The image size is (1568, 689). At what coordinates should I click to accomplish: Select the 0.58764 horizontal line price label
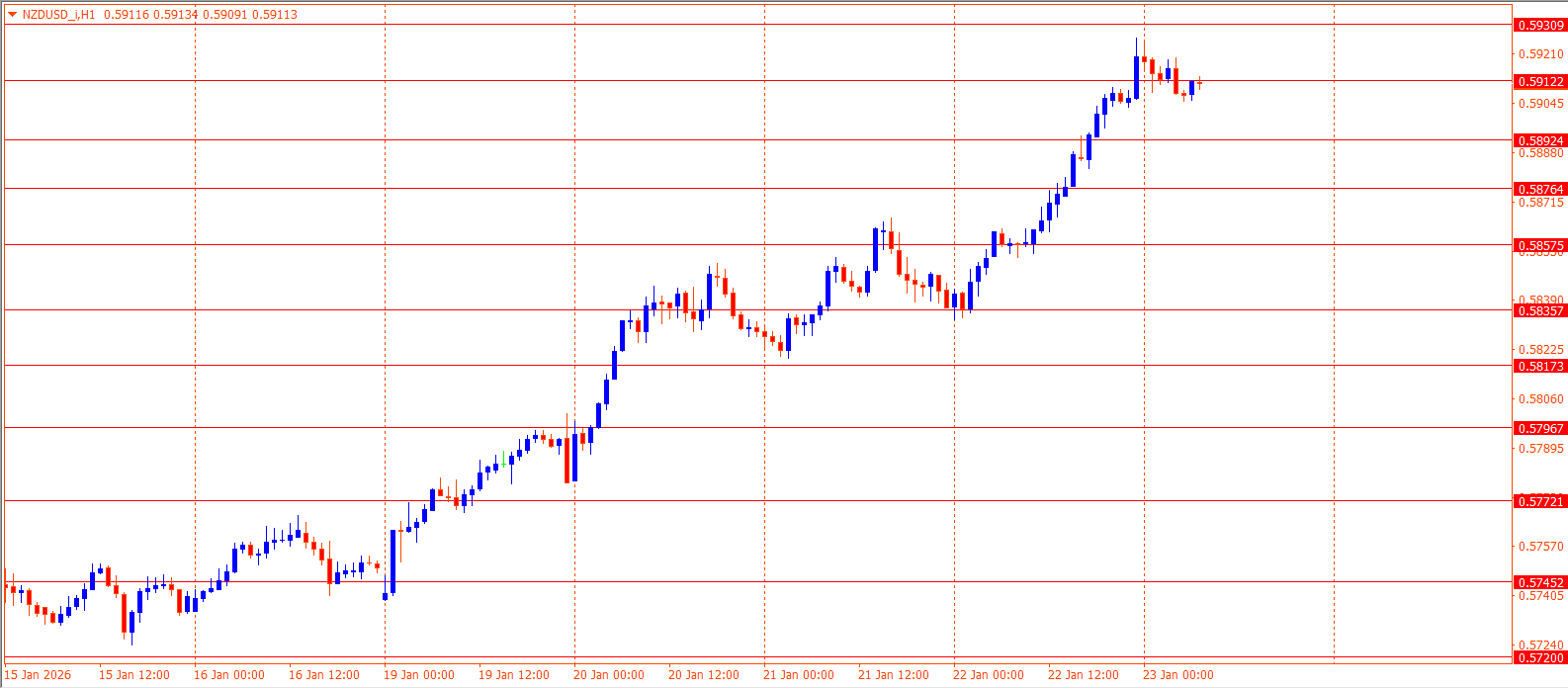(x=1540, y=190)
